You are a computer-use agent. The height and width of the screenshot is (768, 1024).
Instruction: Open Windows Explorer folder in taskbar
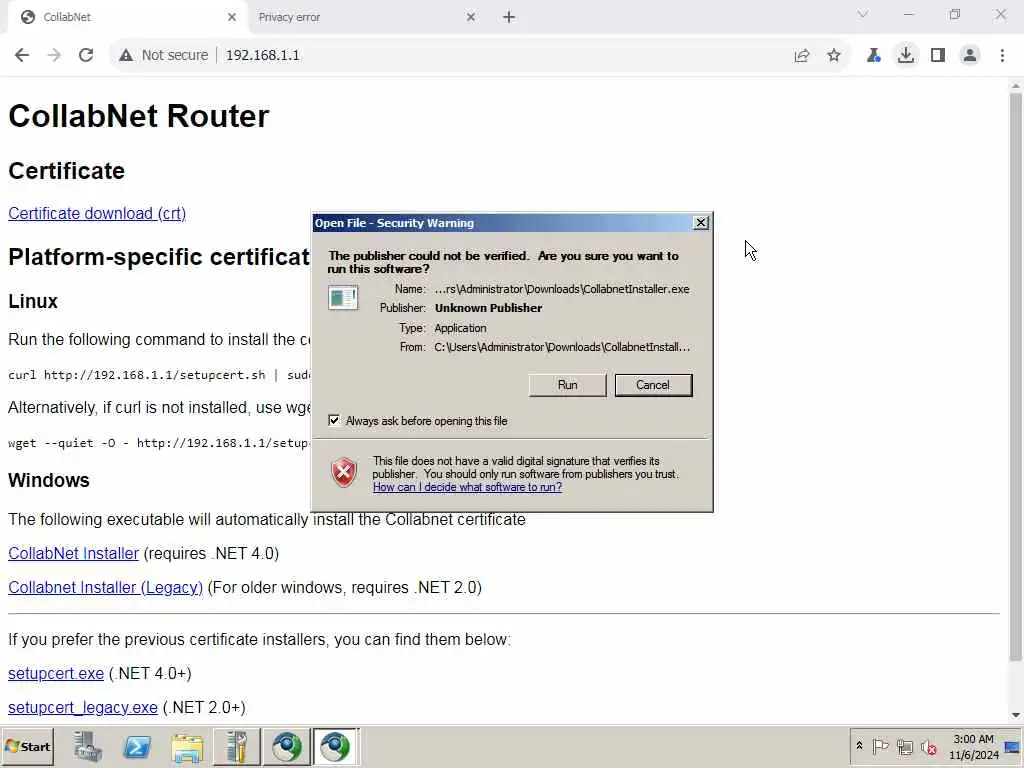point(187,746)
